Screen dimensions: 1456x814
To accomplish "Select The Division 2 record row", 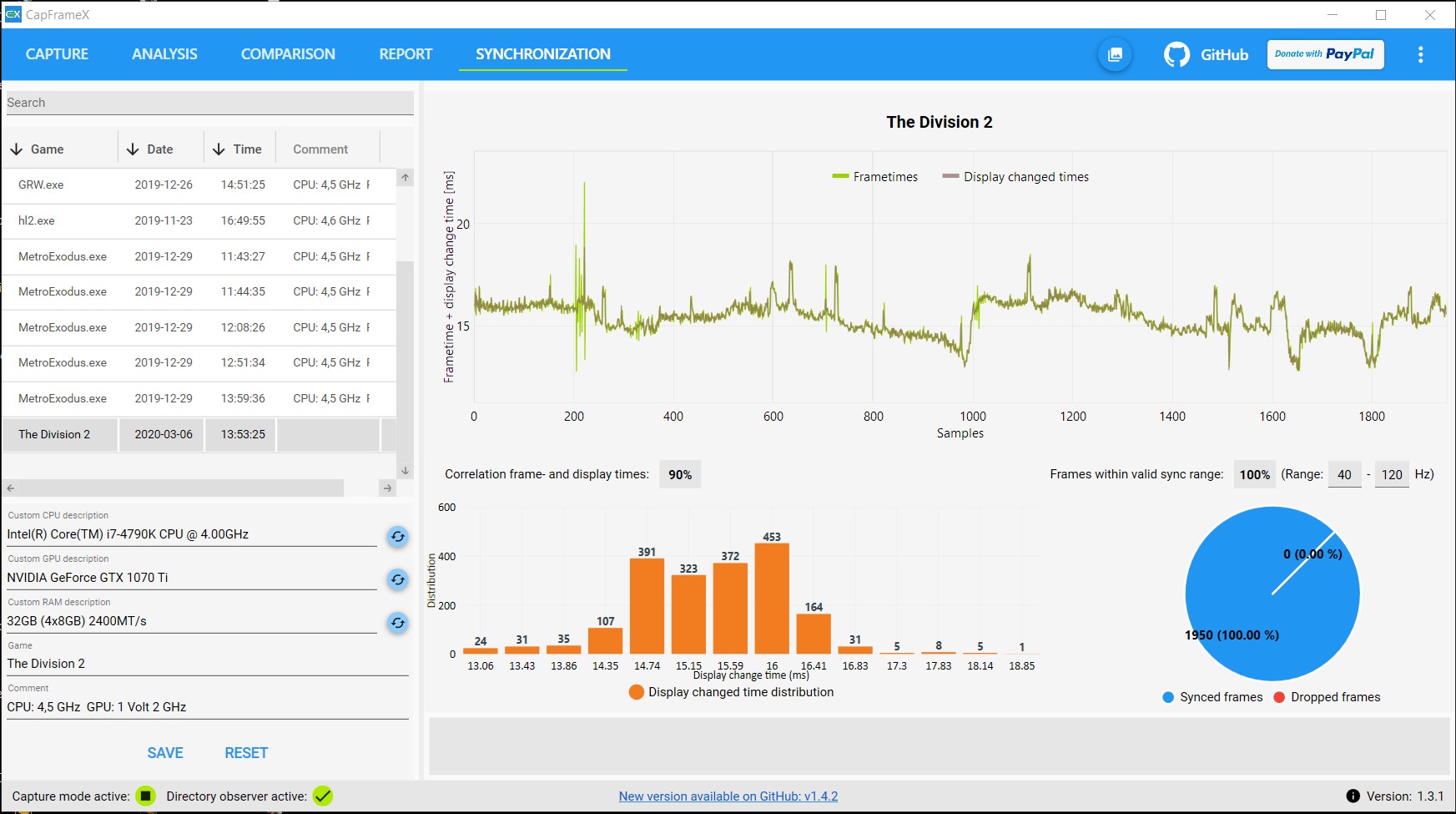I will click(199, 435).
